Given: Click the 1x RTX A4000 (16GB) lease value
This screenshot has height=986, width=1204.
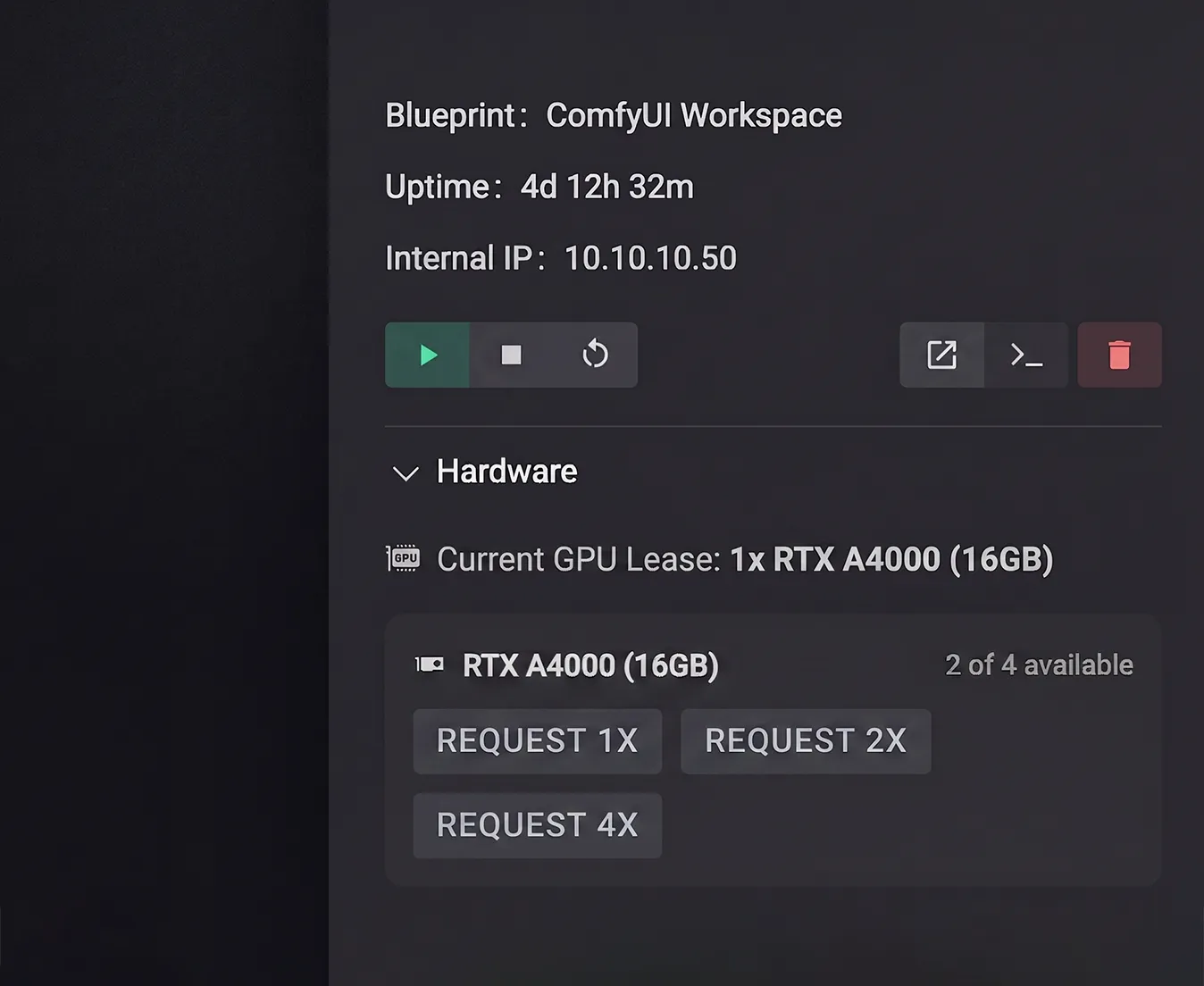Looking at the screenshot, I should pos(891,559).
